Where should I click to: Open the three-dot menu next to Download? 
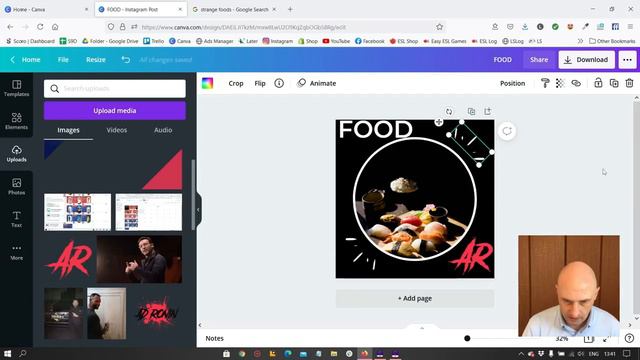point(627,60)
